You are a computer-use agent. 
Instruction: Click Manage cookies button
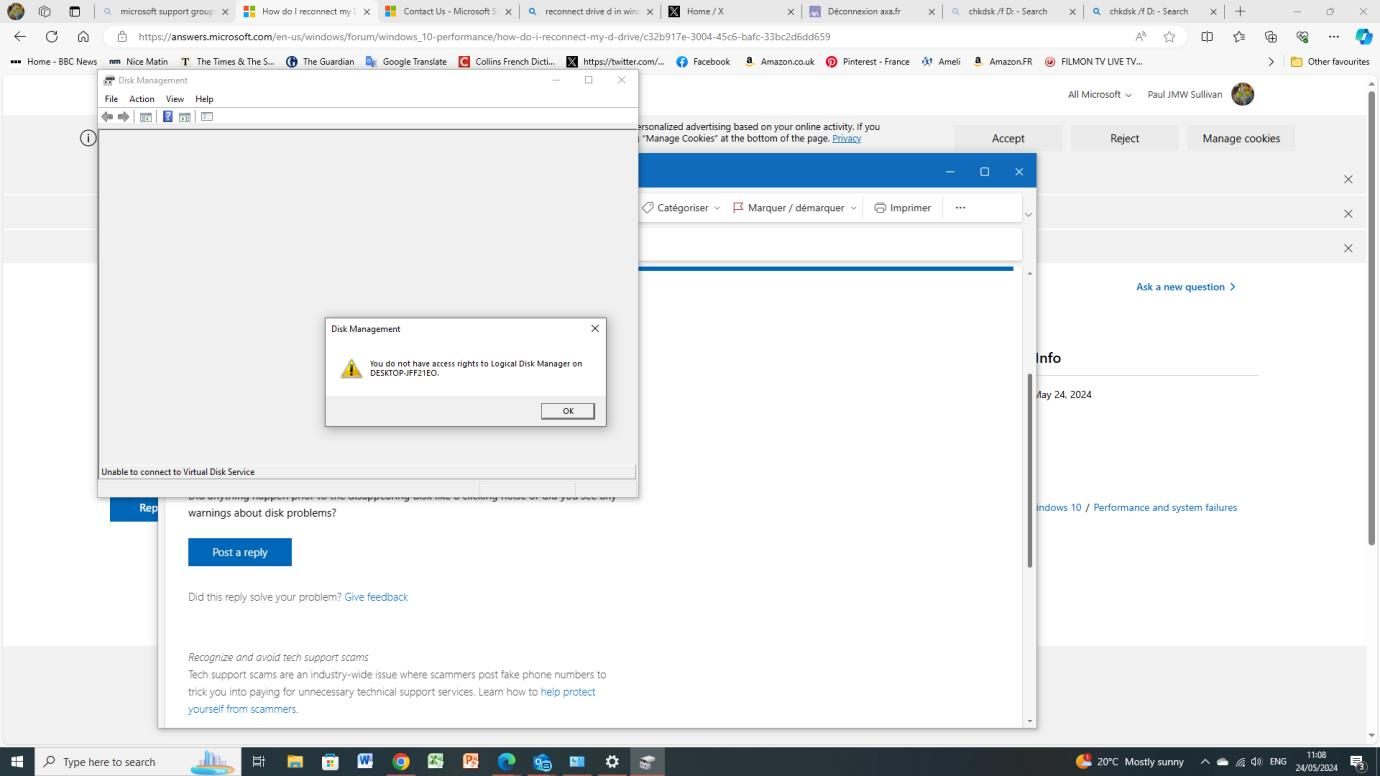coord(1241,138)
